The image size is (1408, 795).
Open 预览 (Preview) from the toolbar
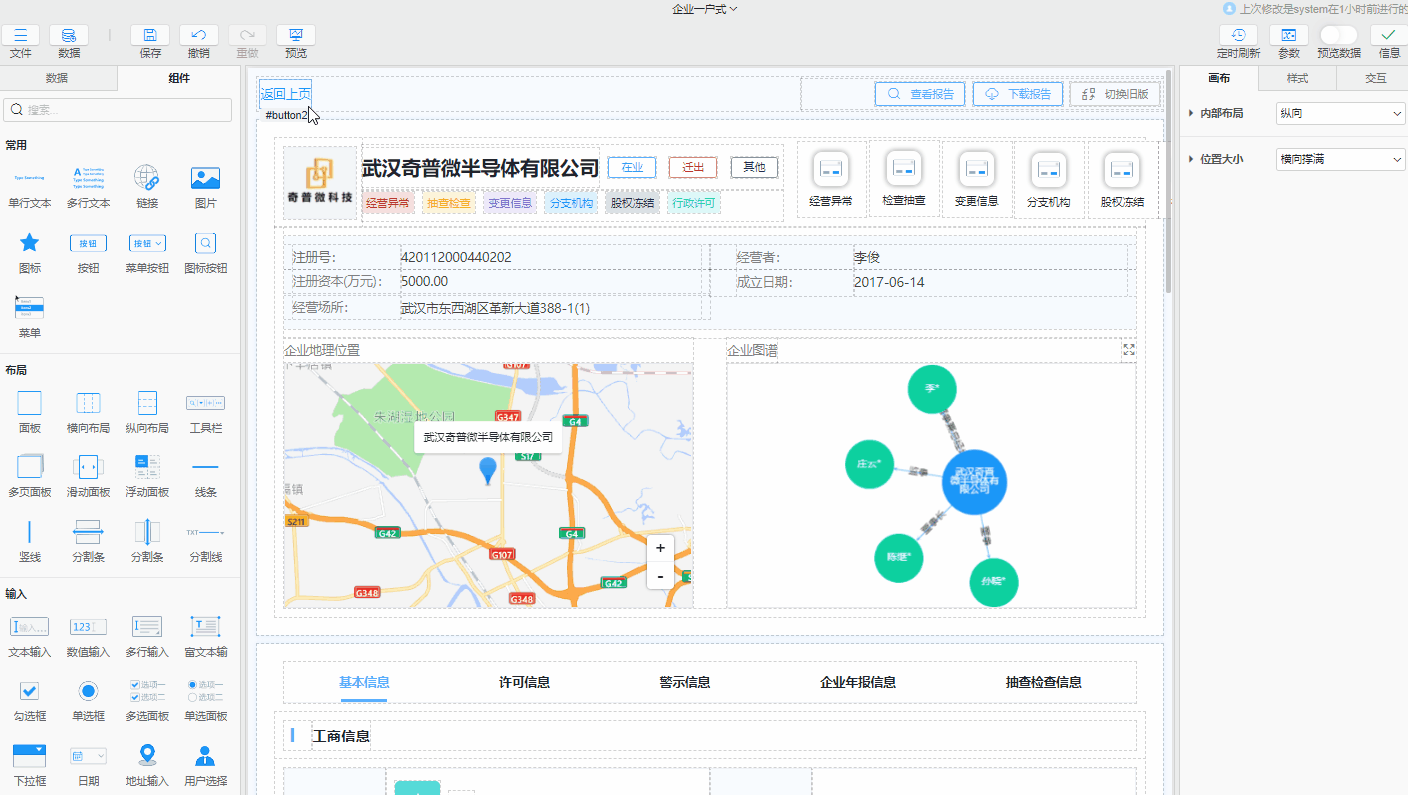[x=296, y=36]
